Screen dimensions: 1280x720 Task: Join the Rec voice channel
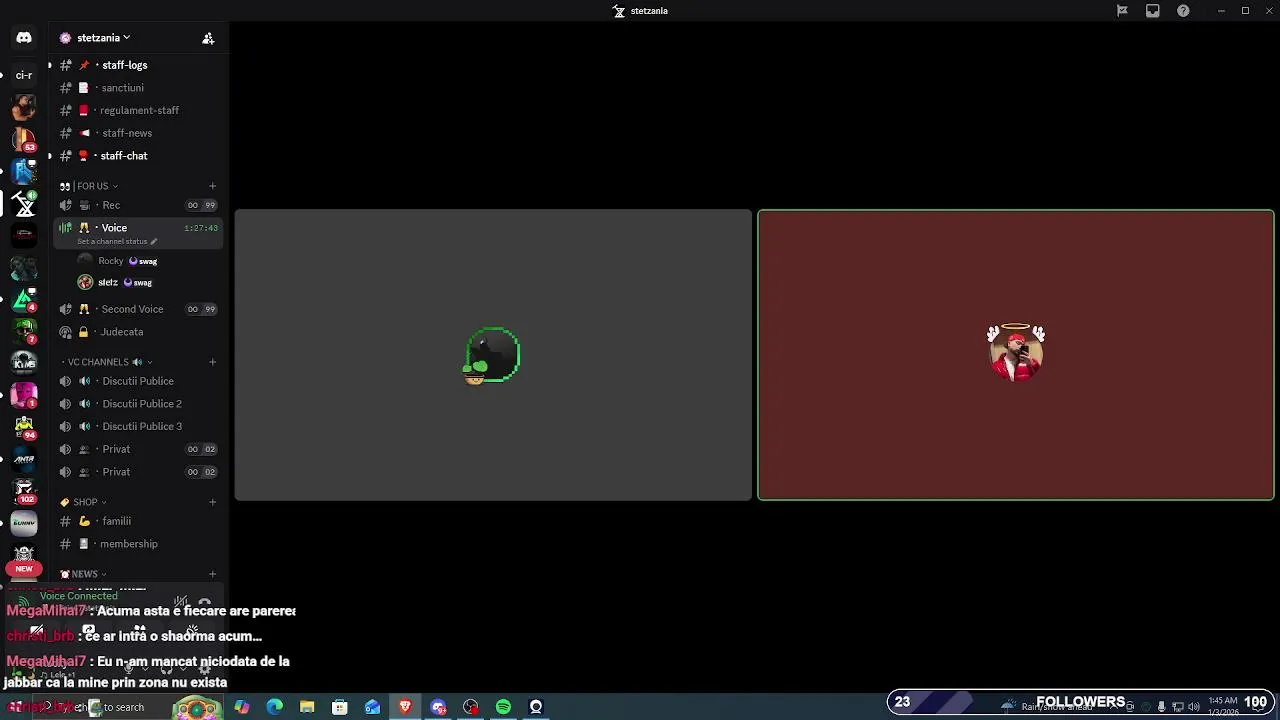(138, 205)
